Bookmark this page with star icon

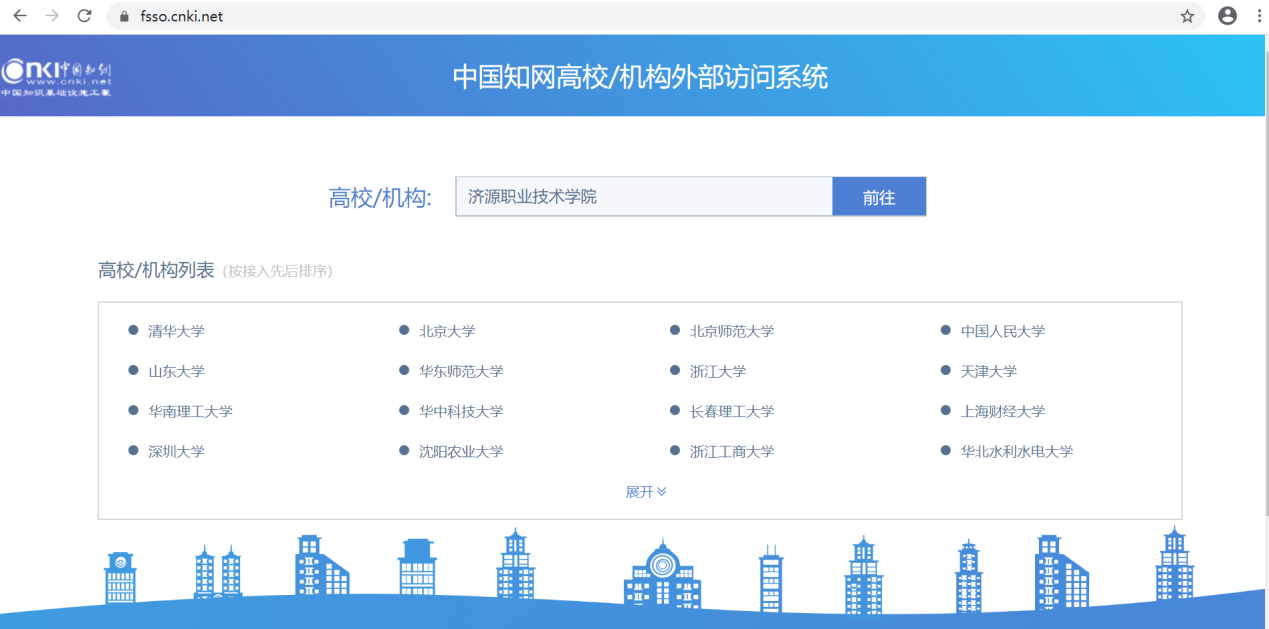coord(1187,16)
